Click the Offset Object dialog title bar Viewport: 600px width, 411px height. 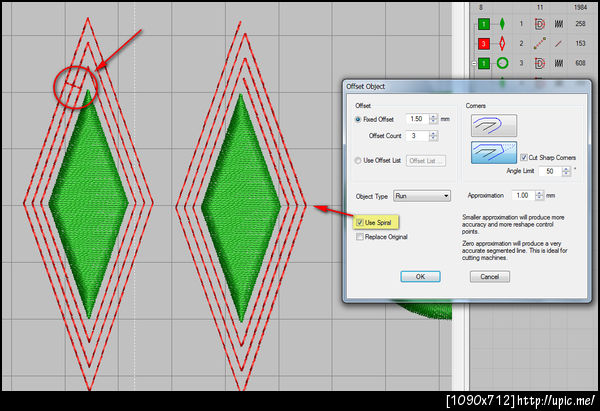tap(466, 86)
